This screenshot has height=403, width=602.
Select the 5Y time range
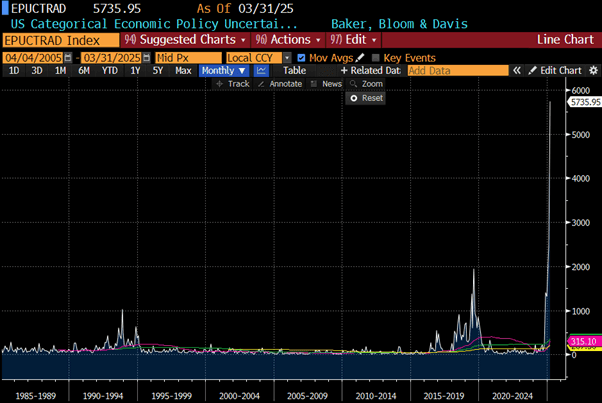point(156,71)
